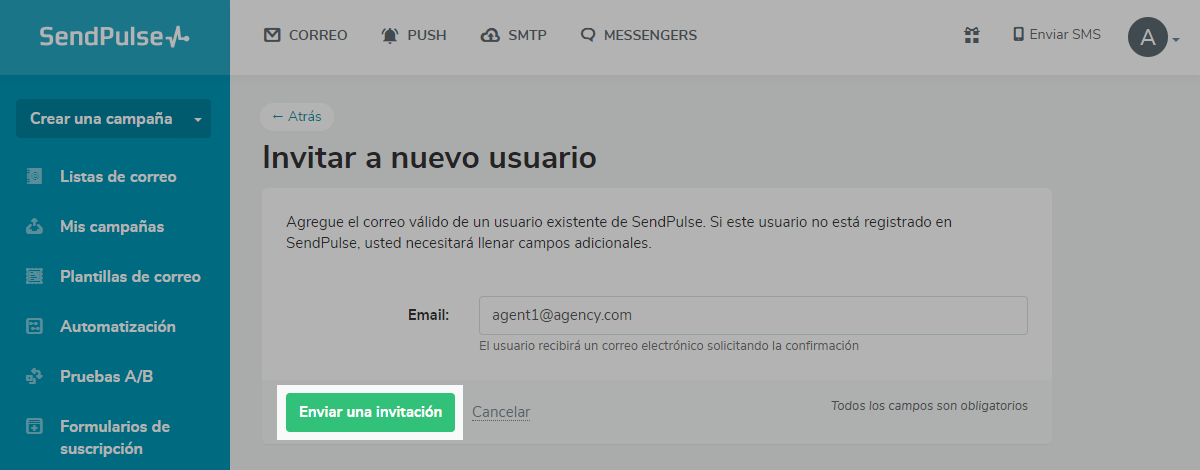Click the Pruebas A/B sidebar icon
This screenshot has height=470, width=1200.
[x=34, y=376]
